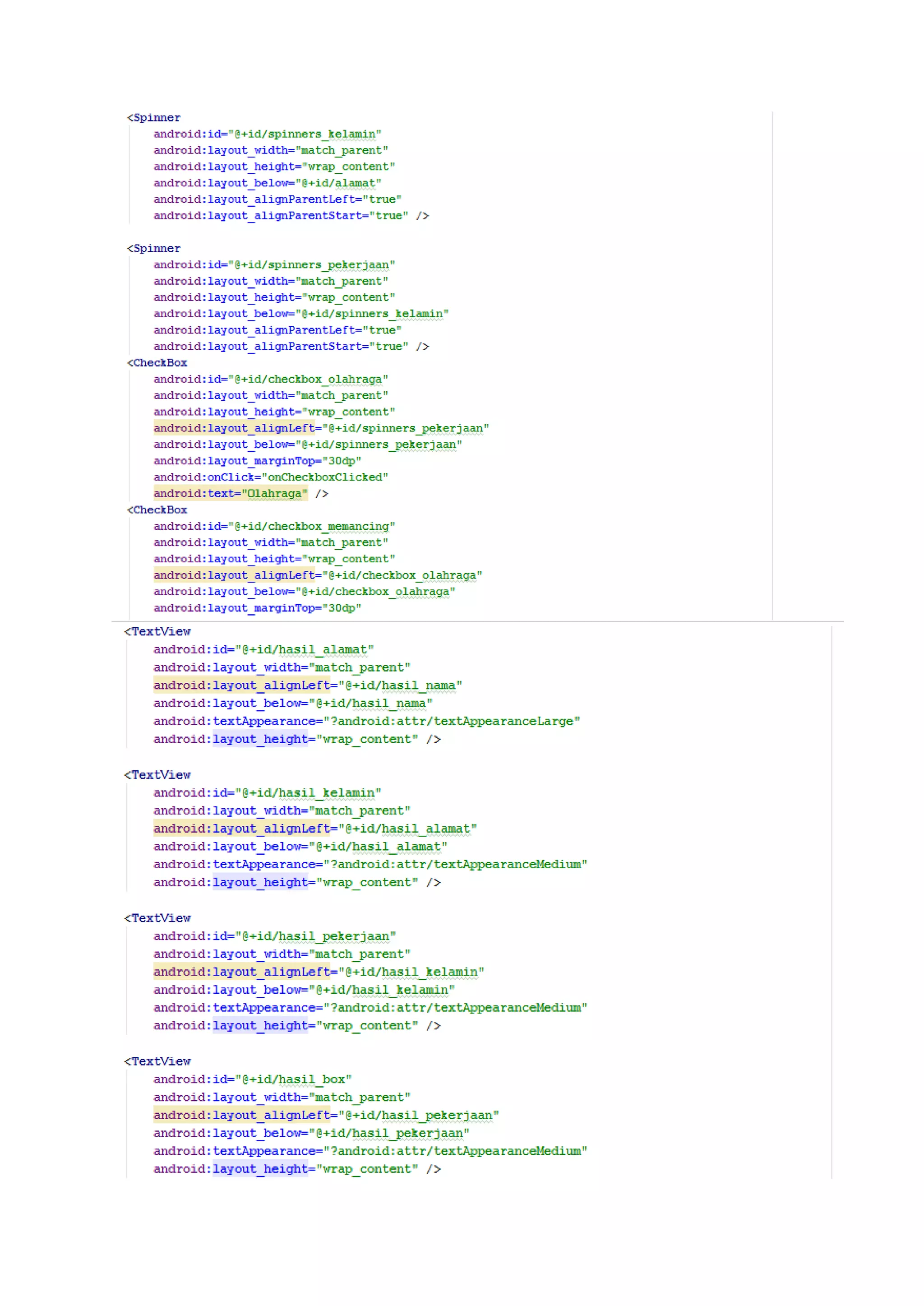Click the hasil_box id attribute
Screen dimensions: 924x1306
(x=252, y=1080)
